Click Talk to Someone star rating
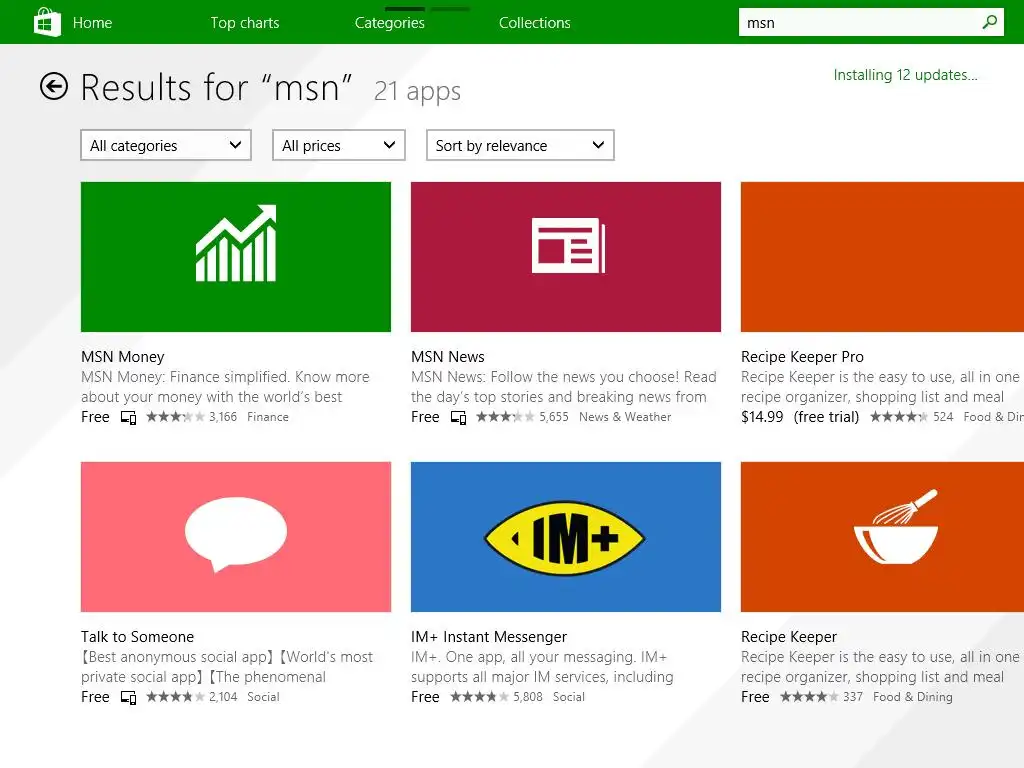Viewport: 1024px width, 768px height. [x=175, y=697]
